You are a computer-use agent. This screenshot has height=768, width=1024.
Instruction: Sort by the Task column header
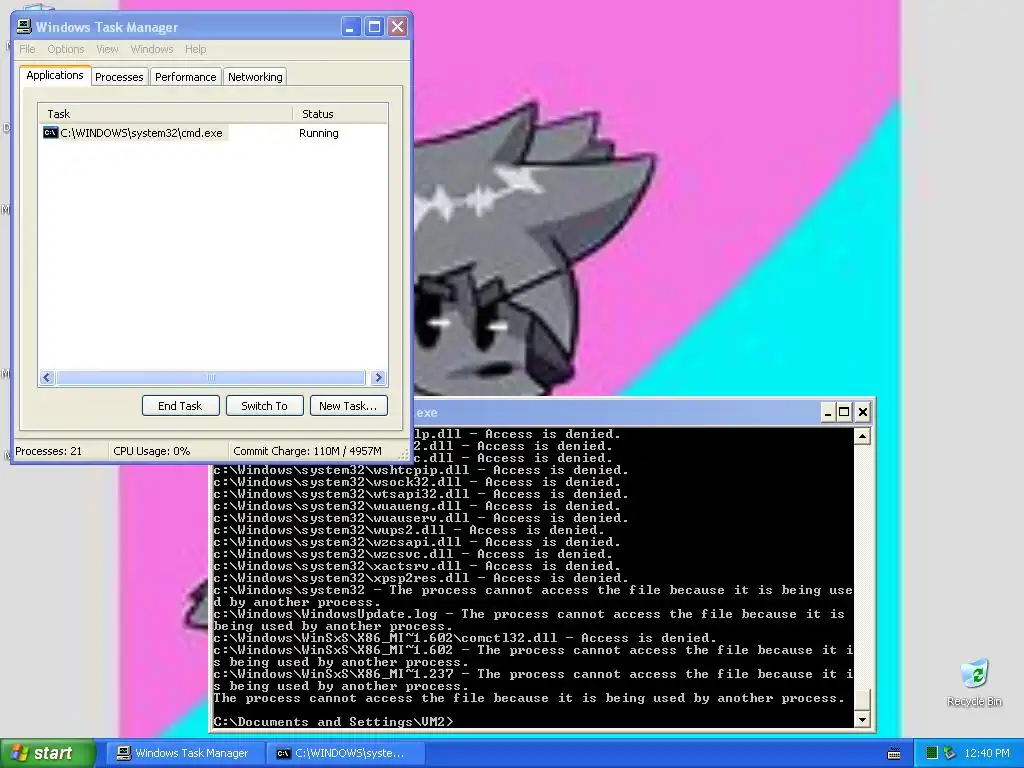(165, 114)
